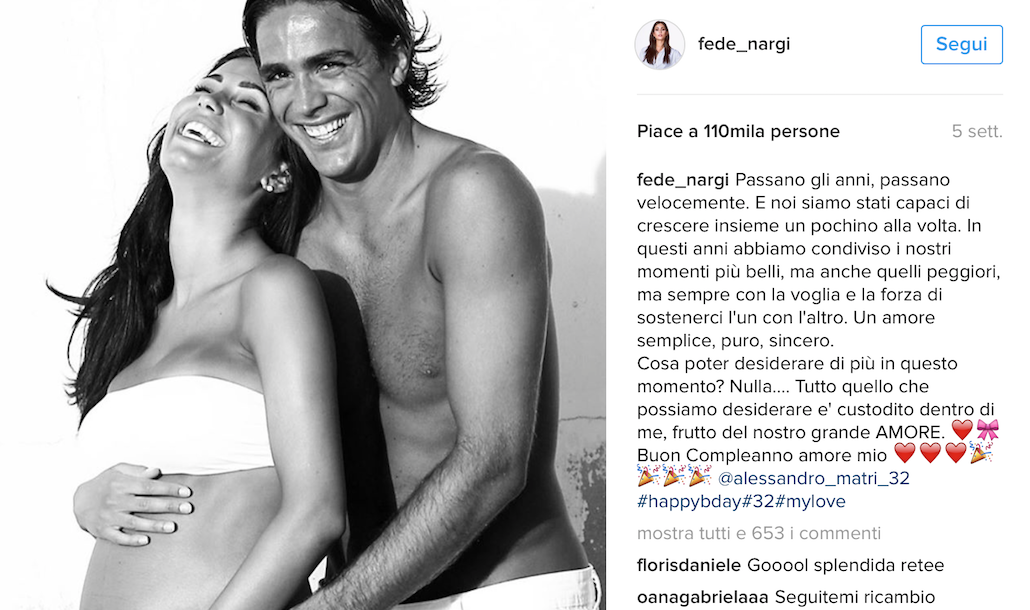Click the pink ribbon emoji in caption

pos(988,430)
